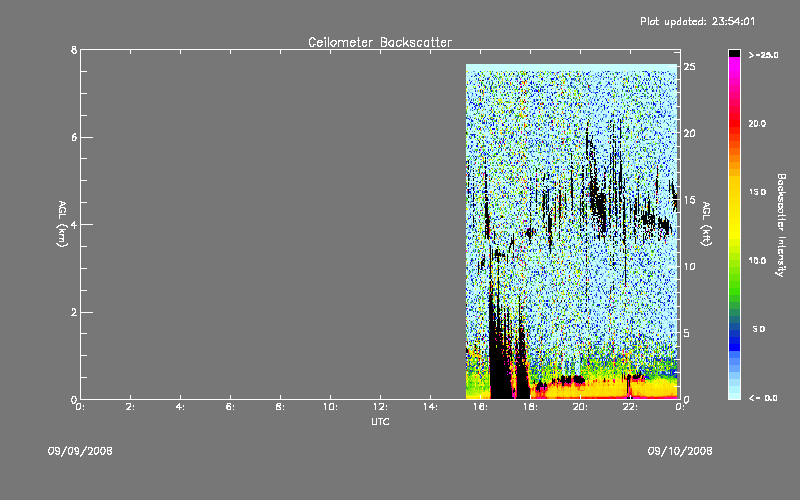Click the '6' km y-axis tick label
This screenshot has height=500, width=800.
(74, 137)
